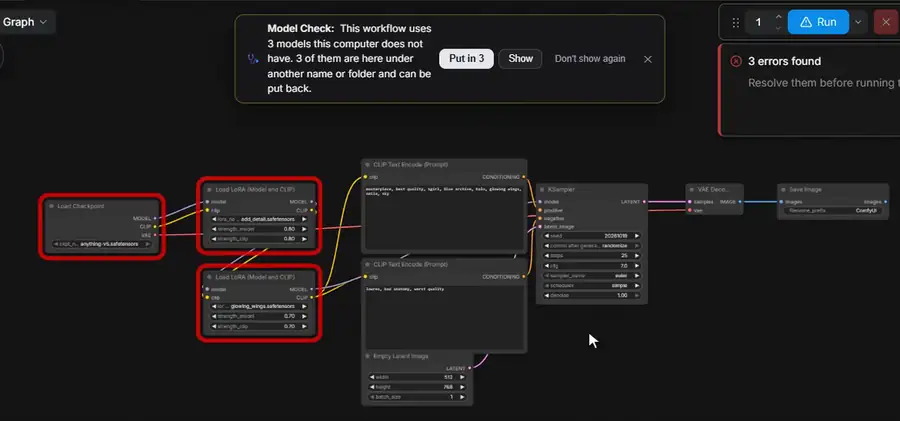Open the Run options dropdown chevron

[x=858, y=22]
